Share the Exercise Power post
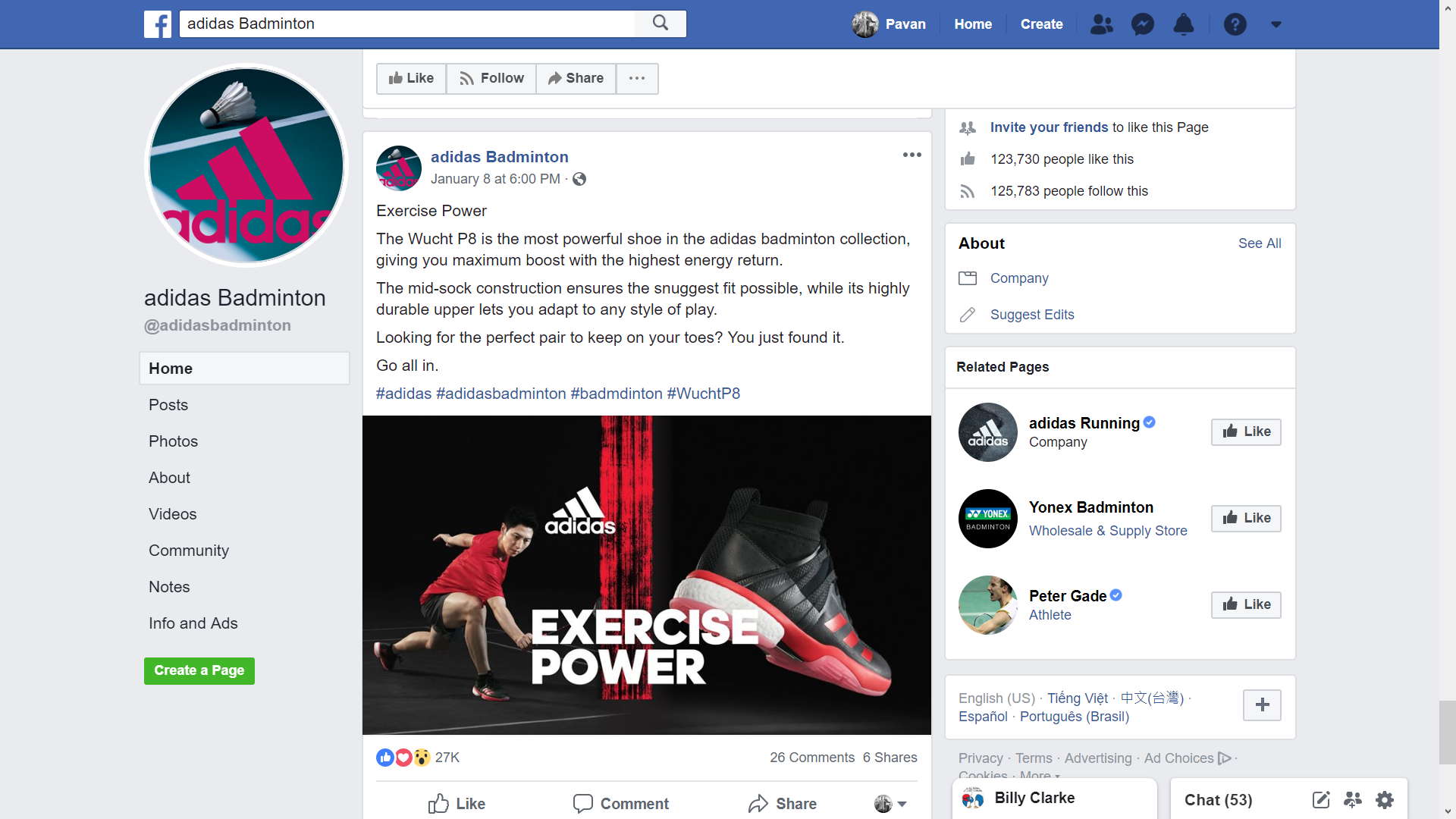The image size is (1456, 819). click(x=782, y=804)
